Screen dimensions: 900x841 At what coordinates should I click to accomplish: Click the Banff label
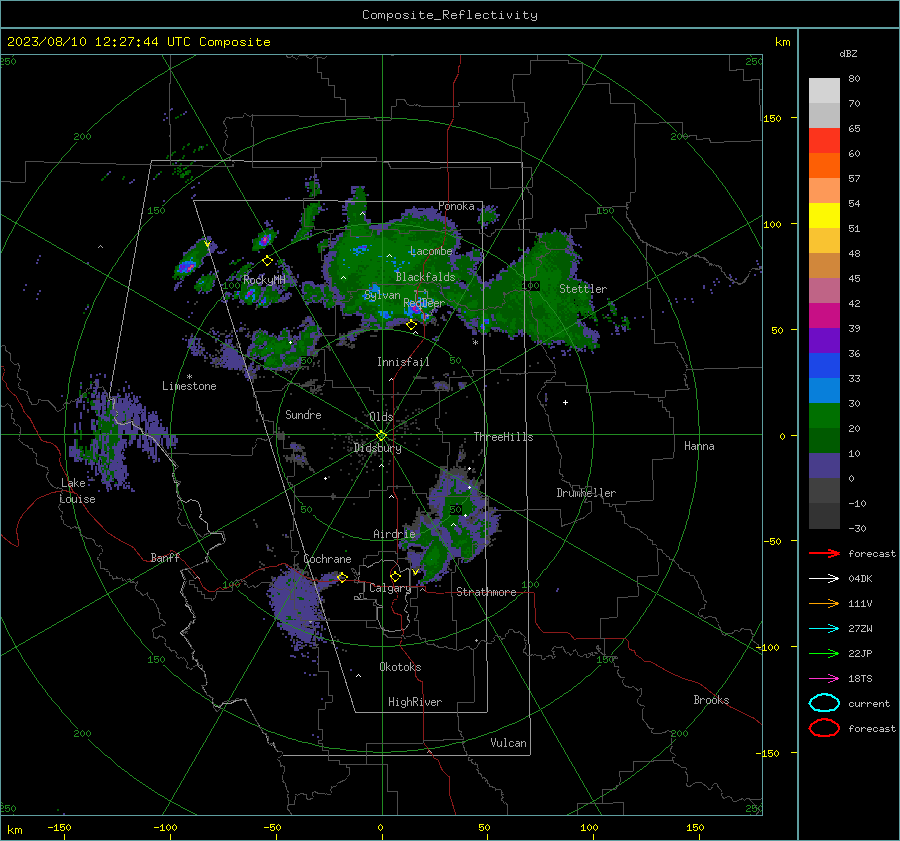(165, 558)
